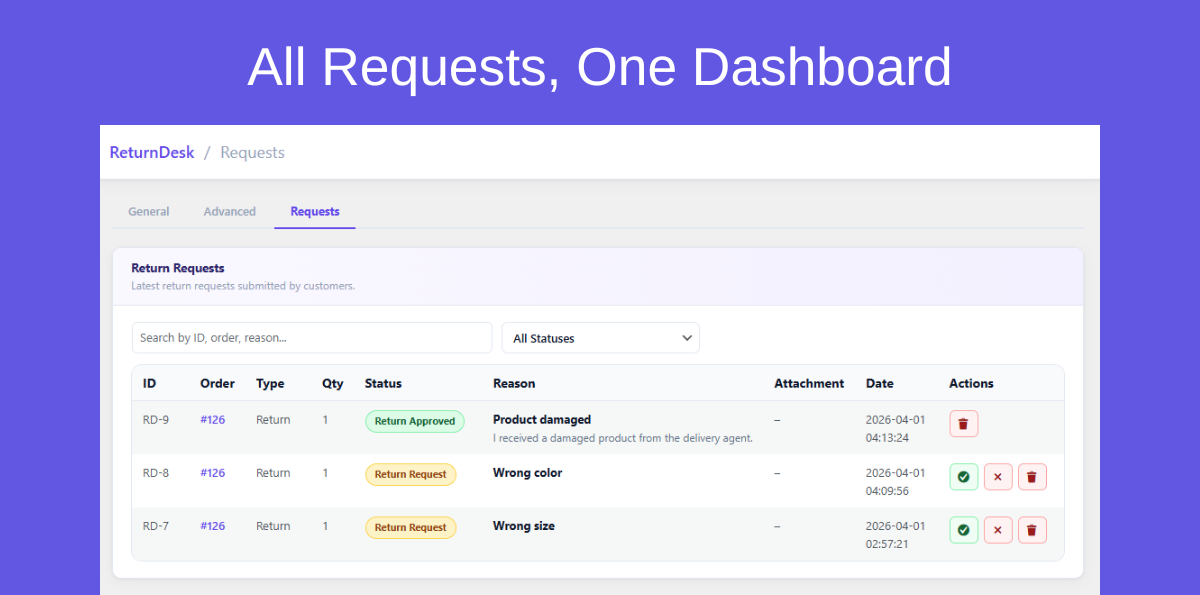Viewport: 1200px width, 595px height.
Task: Delete the RD-9 return request
Action: coord(963,423)
